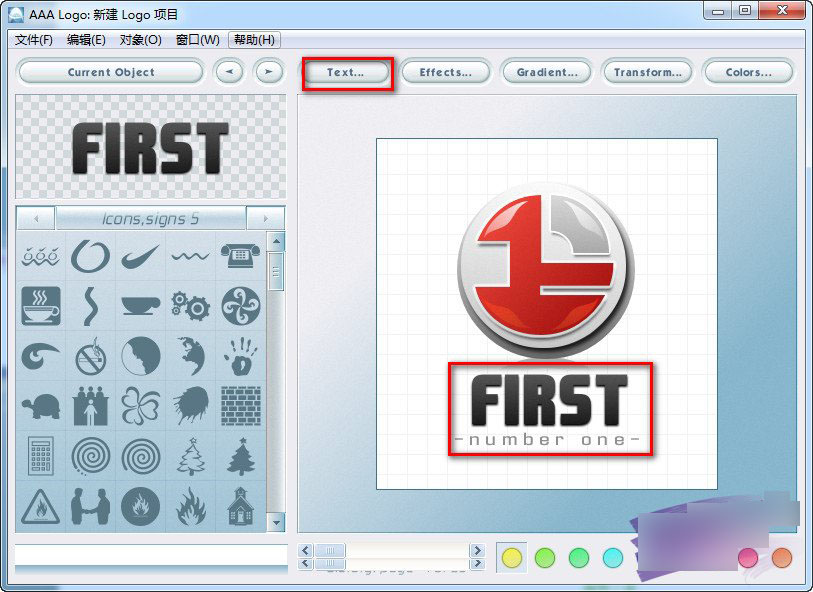The width and height of the screenshot is (813, 592).
Task: Open the Colors... button
Action: coord(748,73)
